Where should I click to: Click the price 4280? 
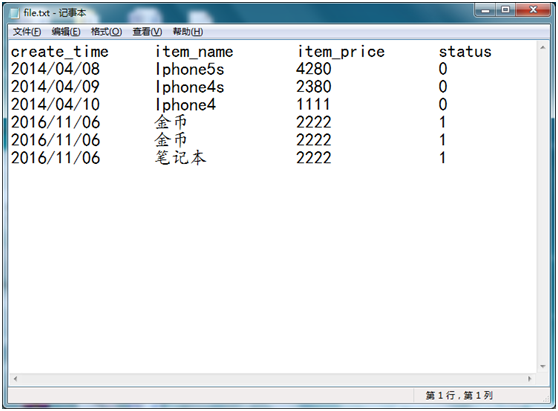[314, 69]
